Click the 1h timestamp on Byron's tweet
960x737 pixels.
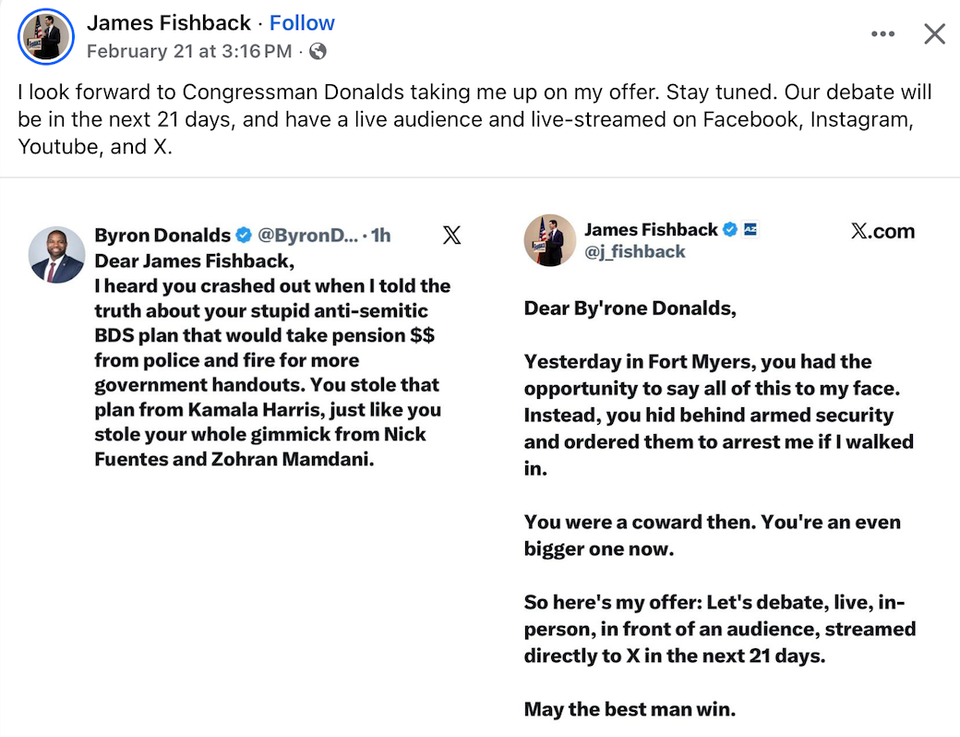381,235
